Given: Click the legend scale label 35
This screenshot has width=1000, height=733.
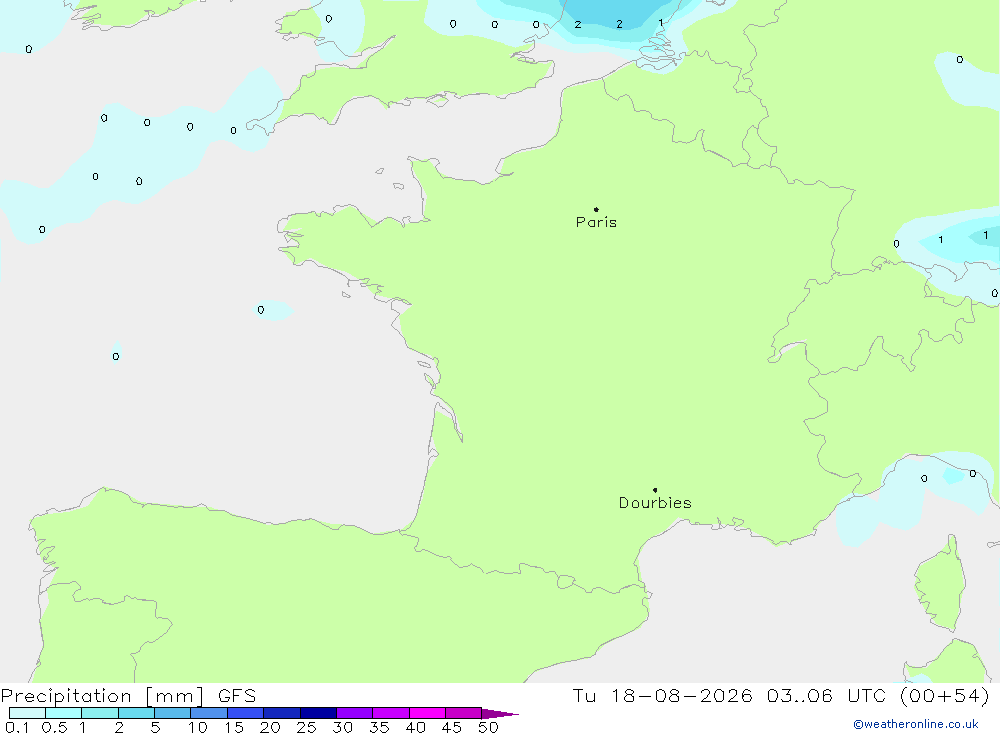Looking at the screenshot, I should 379,727.
